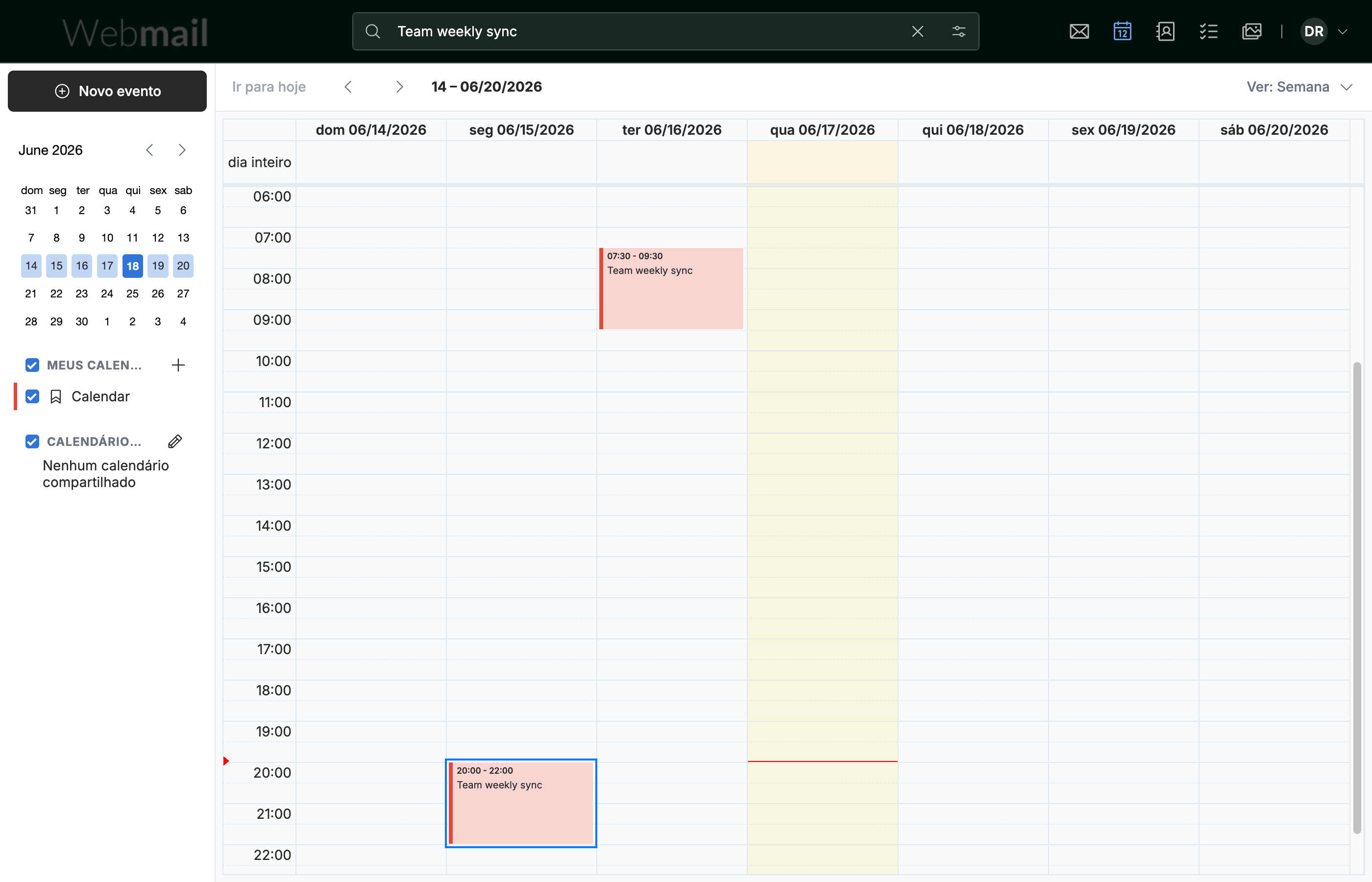Click the sex 06/19/2026 column header

[1124, 130]
